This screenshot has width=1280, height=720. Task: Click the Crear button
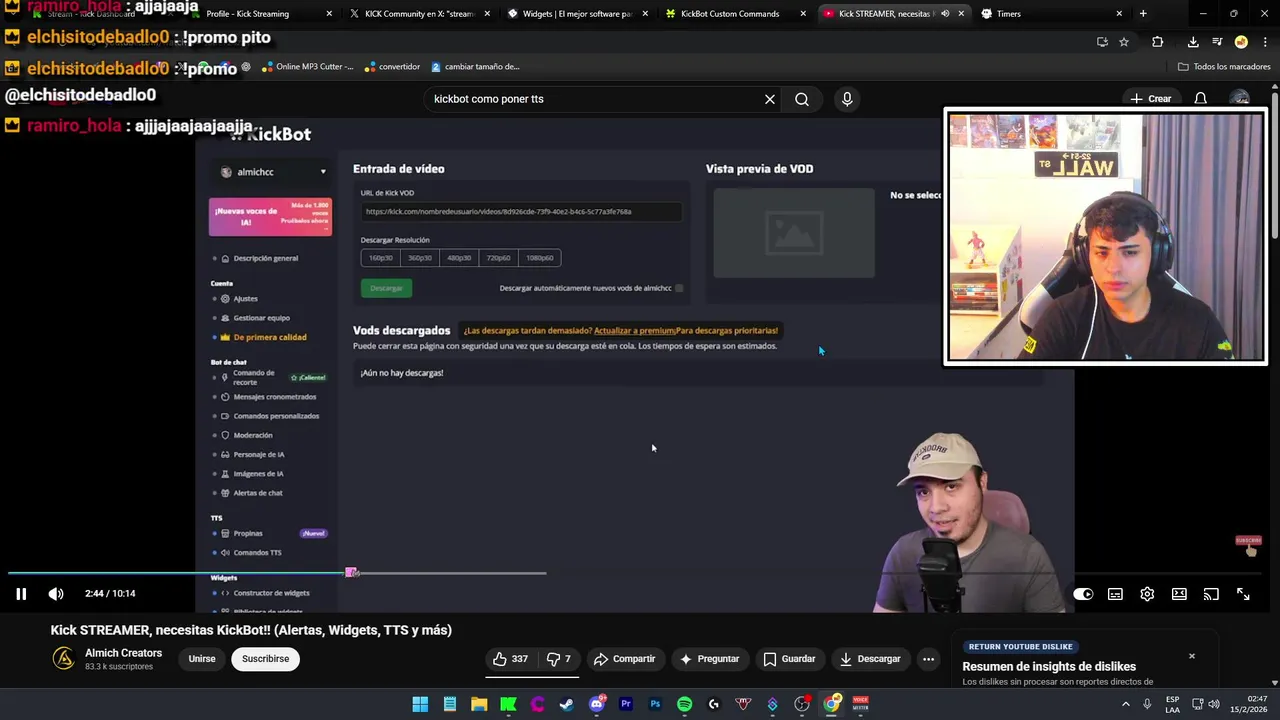coord(1151,99)
